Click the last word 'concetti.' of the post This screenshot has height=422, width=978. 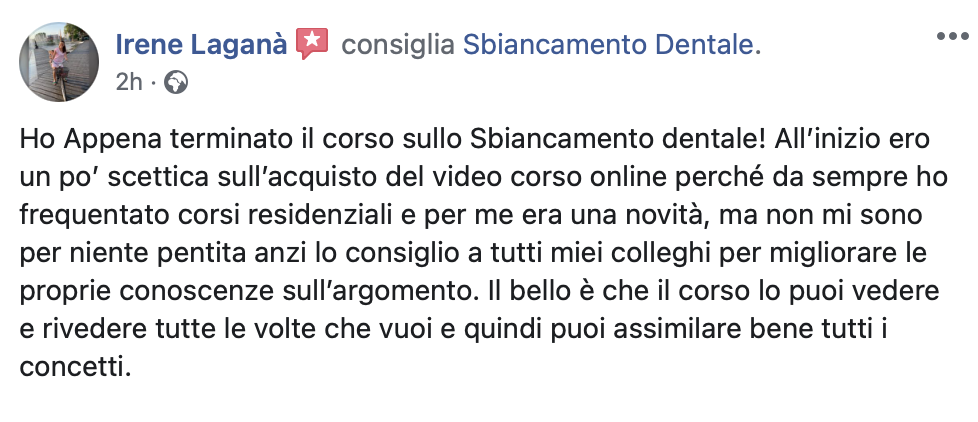coord(76,367)
